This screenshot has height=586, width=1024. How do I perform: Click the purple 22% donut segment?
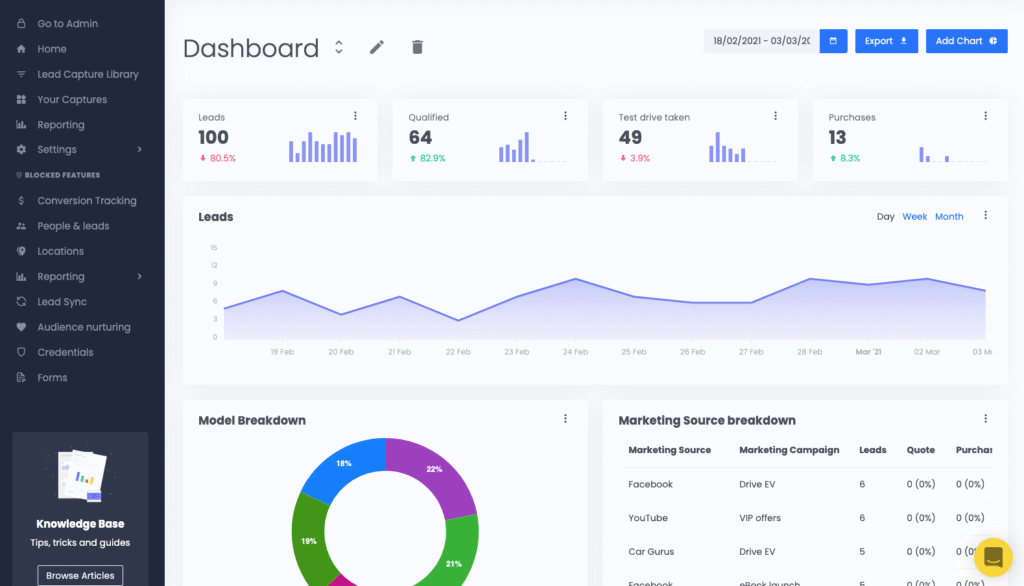tap(436, 468)
